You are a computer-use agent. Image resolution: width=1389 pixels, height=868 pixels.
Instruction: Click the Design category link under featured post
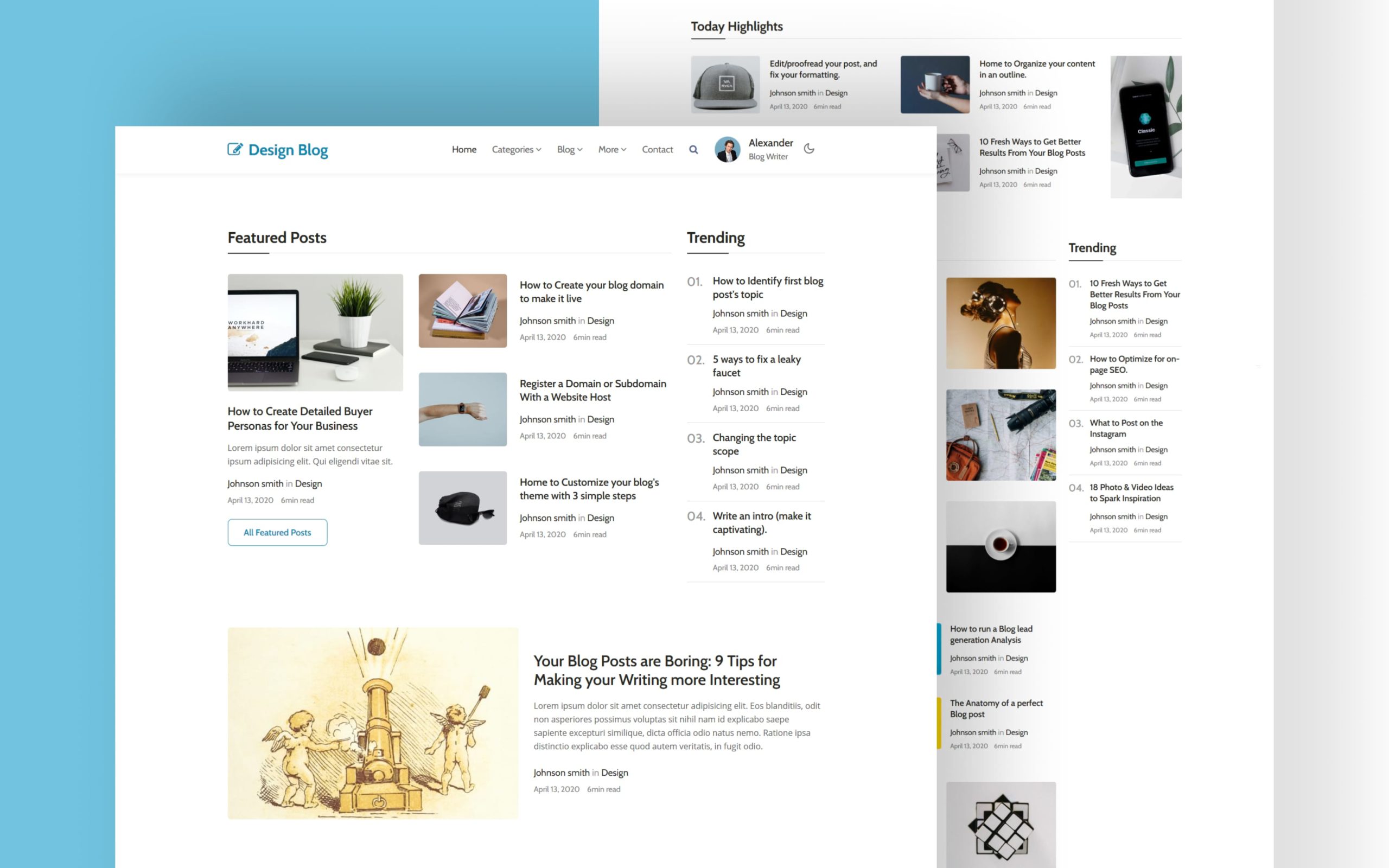coord(309,483)
